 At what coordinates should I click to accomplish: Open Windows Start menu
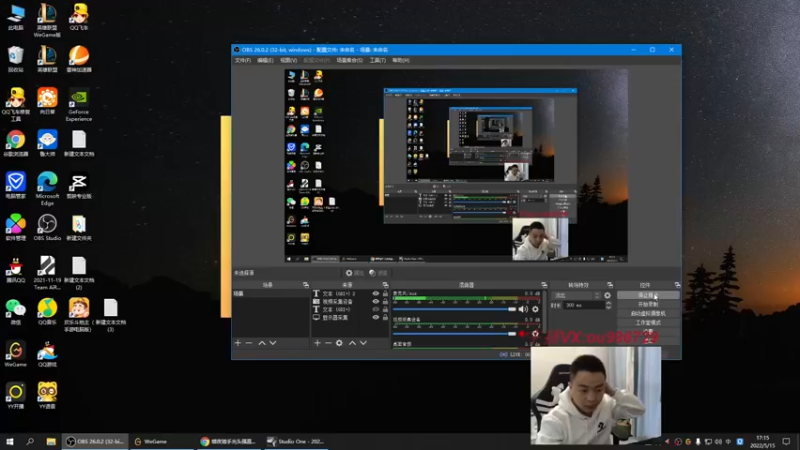pyautogui.click(x=9, y=441)
